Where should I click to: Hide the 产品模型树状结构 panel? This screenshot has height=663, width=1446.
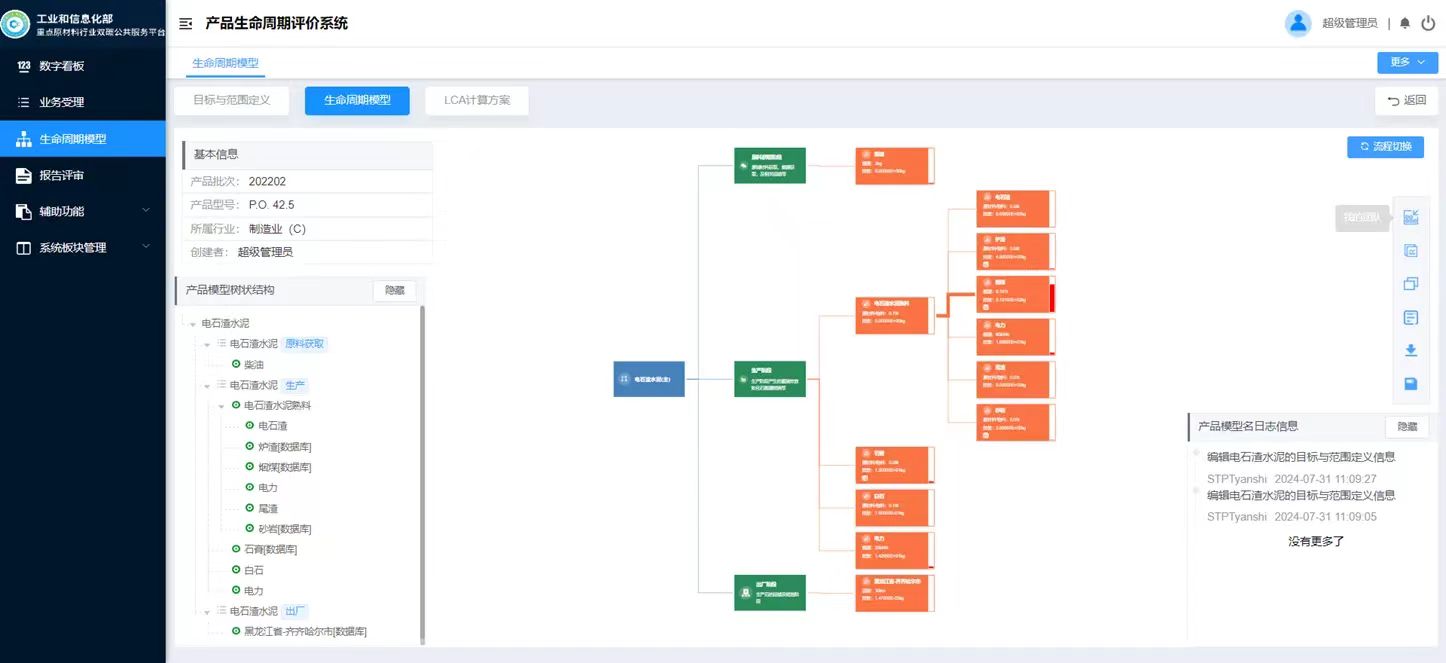click(x=394, y=290)
